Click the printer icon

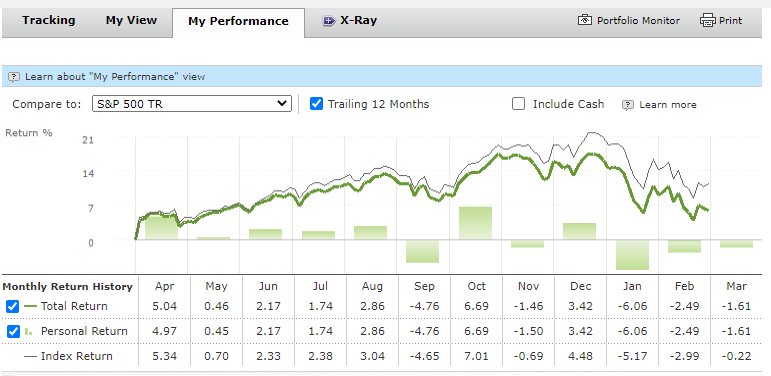pyautogui.click(x=707, y=21)
